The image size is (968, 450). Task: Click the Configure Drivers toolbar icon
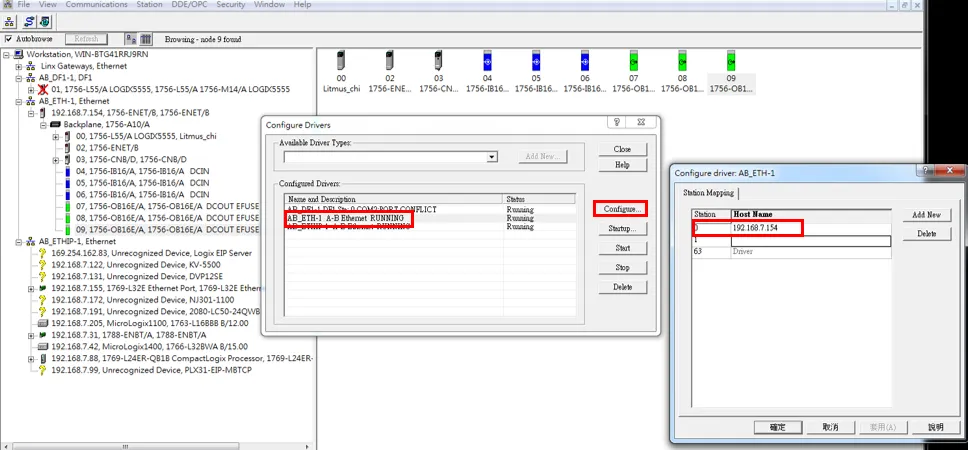coord(29,22)
